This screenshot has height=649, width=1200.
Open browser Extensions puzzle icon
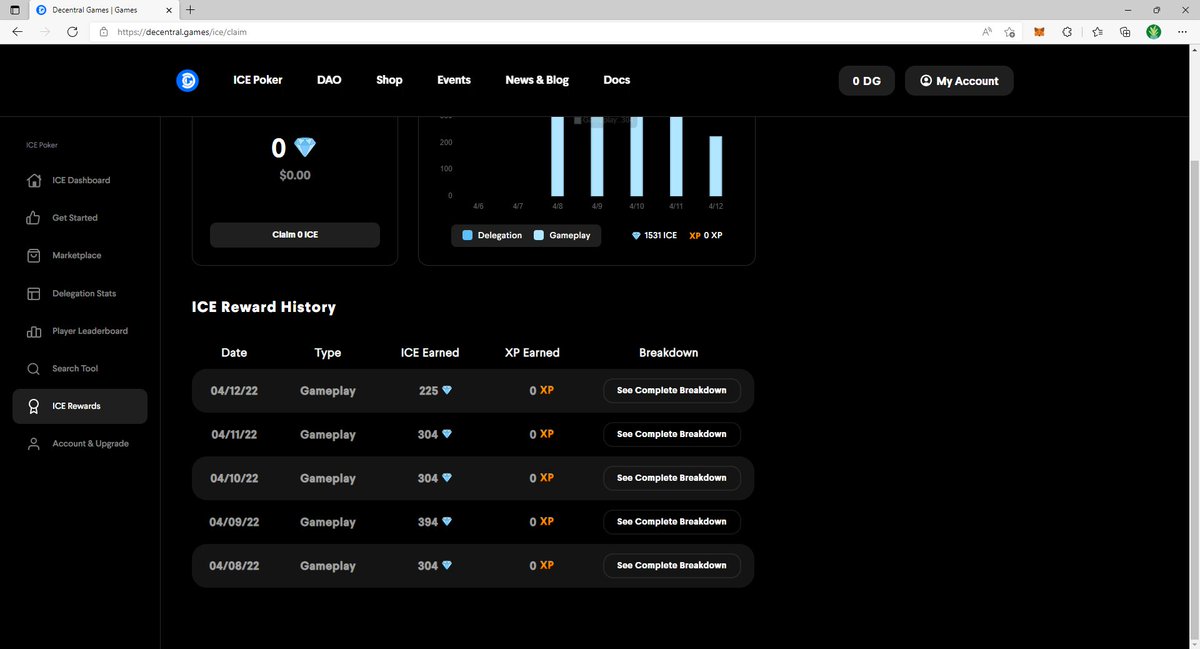1067,32
